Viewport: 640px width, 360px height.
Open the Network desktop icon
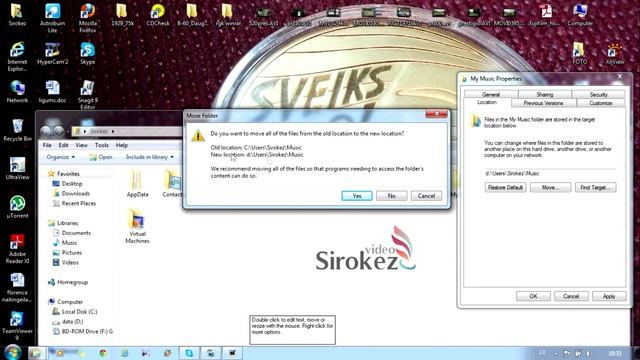click(17, 91)
